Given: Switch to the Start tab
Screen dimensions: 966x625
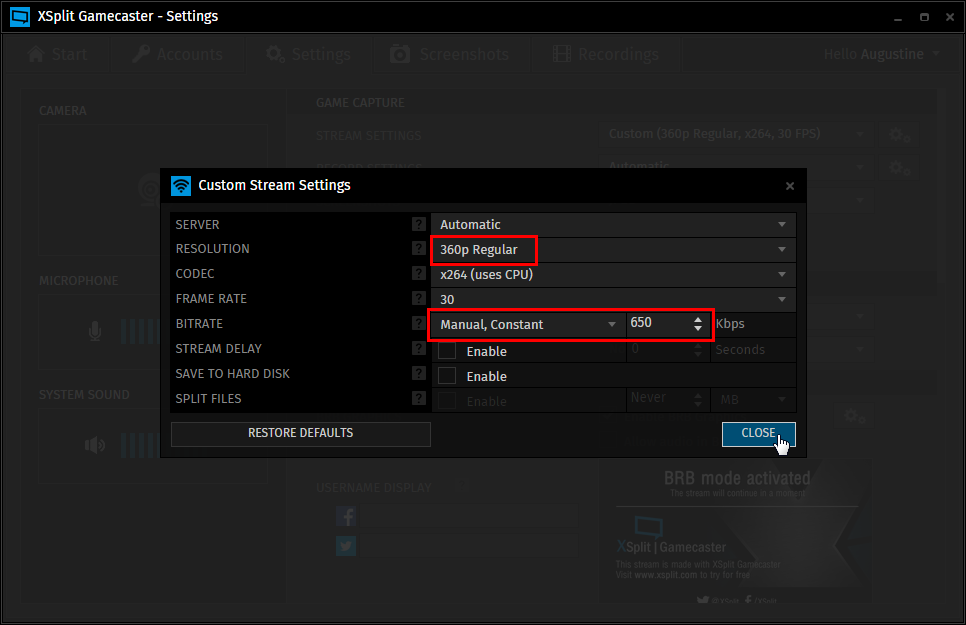Looking at the screenshot, I should pyautogui.click(x=57, y=54).
